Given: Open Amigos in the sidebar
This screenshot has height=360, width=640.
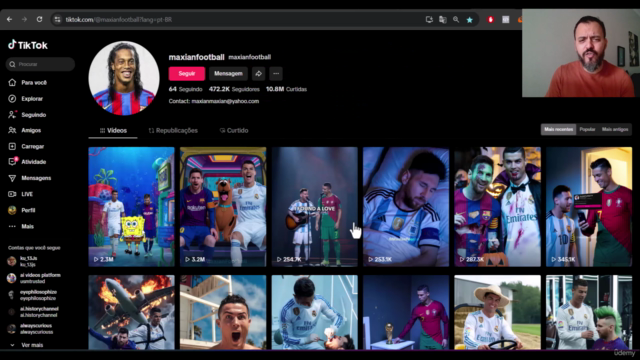Looking at the screenshot, I should pos(25,130).
